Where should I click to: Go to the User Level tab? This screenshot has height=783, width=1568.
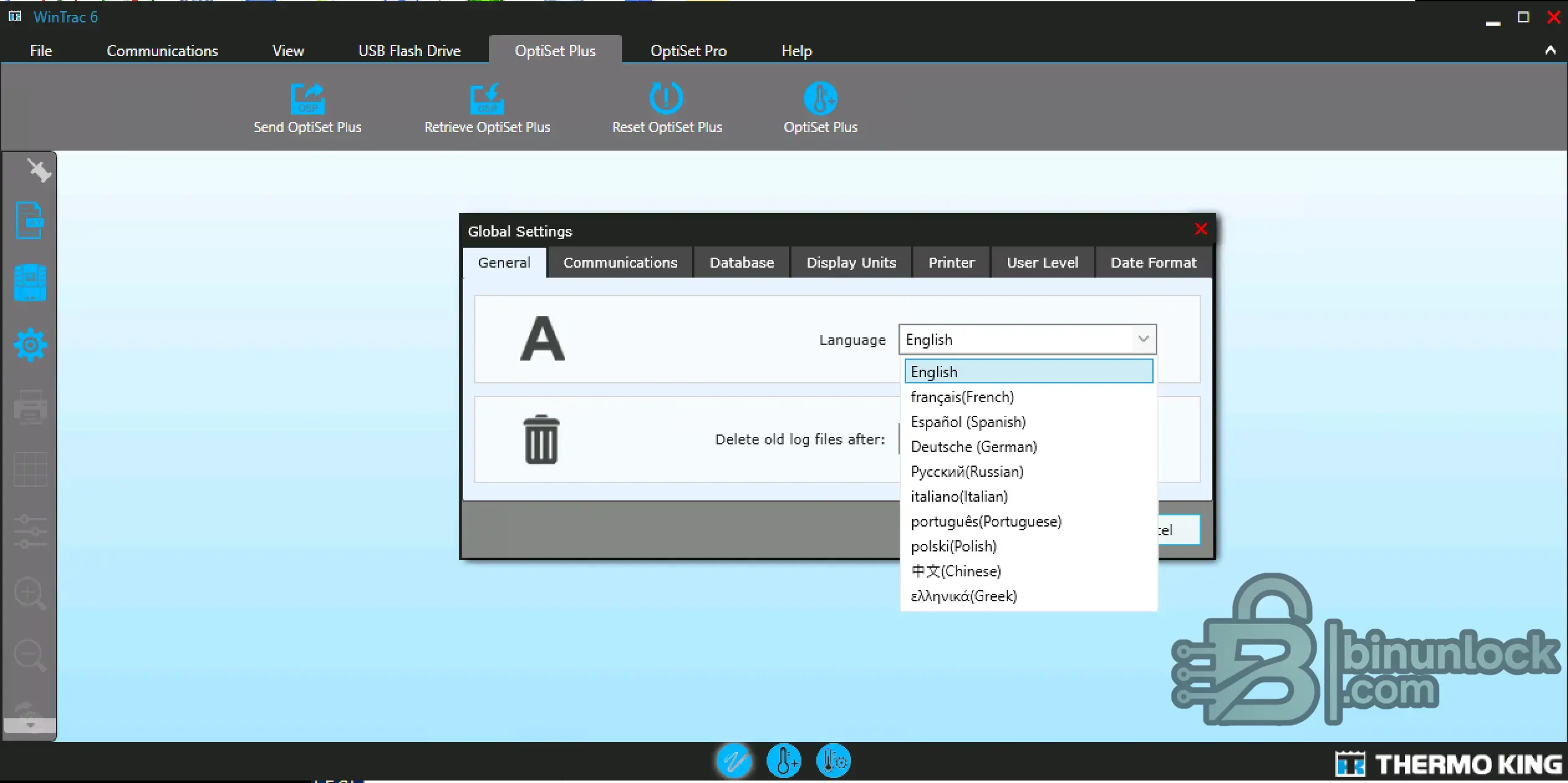[1042, 263]
